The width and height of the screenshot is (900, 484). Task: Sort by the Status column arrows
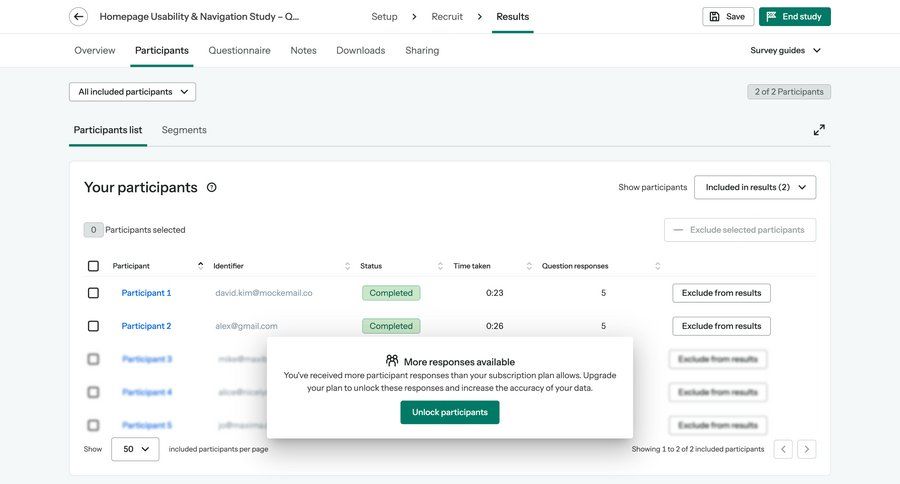click(x=440, y=266)
